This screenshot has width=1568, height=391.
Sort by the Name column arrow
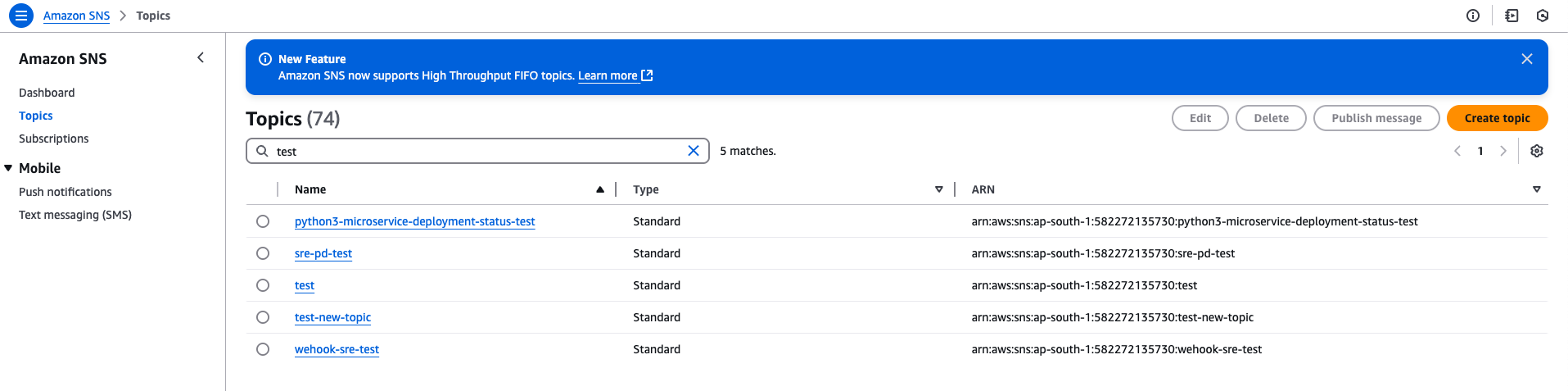tap(600, 189)
